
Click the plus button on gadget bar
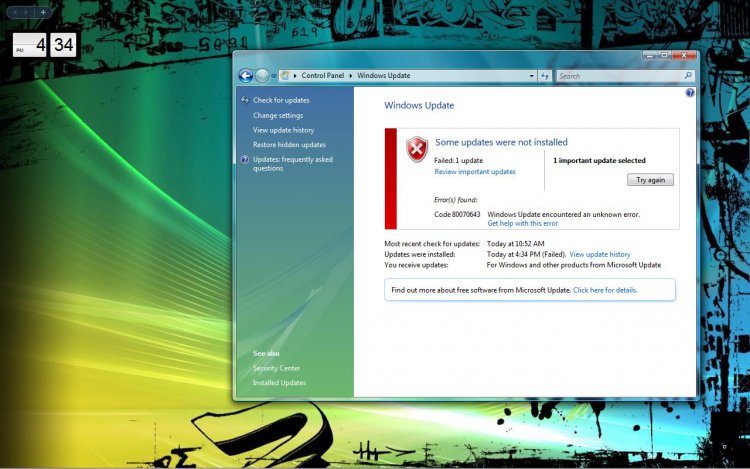point(43,12)
